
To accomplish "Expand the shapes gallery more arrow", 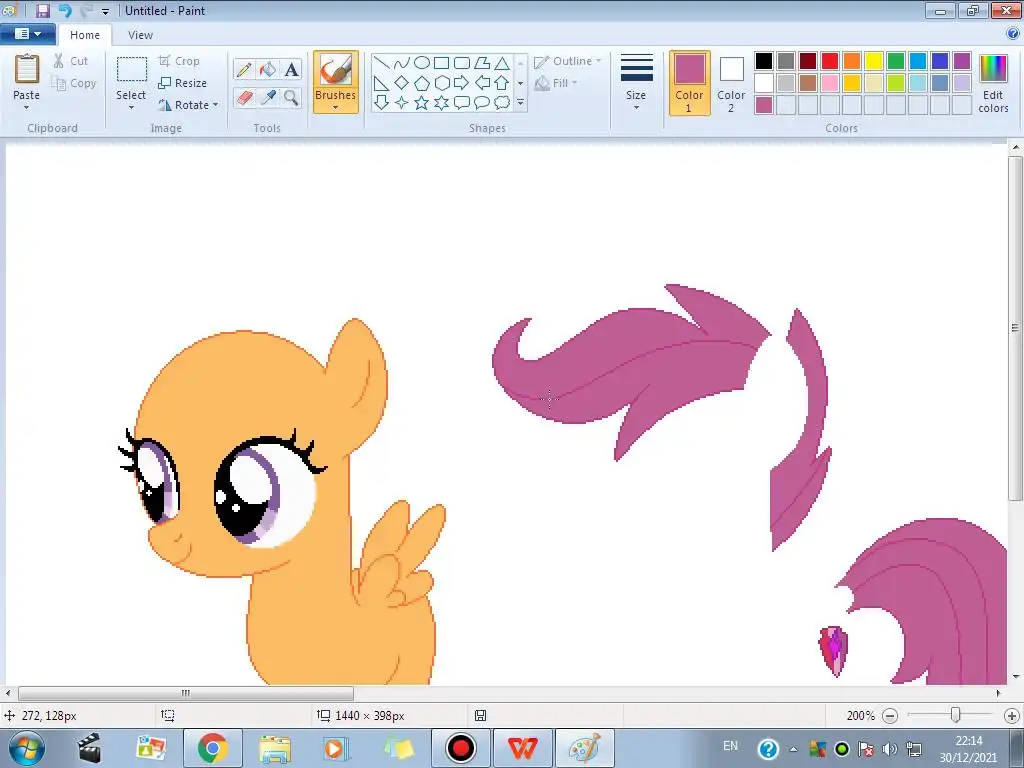I will pyautogui.click(x=520, y=103).
